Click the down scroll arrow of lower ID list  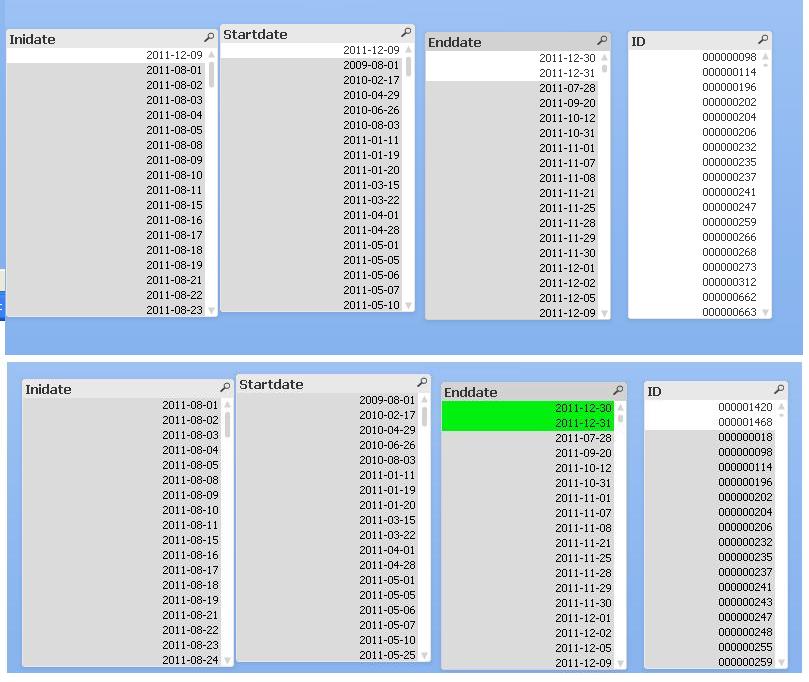coord(782,662)
